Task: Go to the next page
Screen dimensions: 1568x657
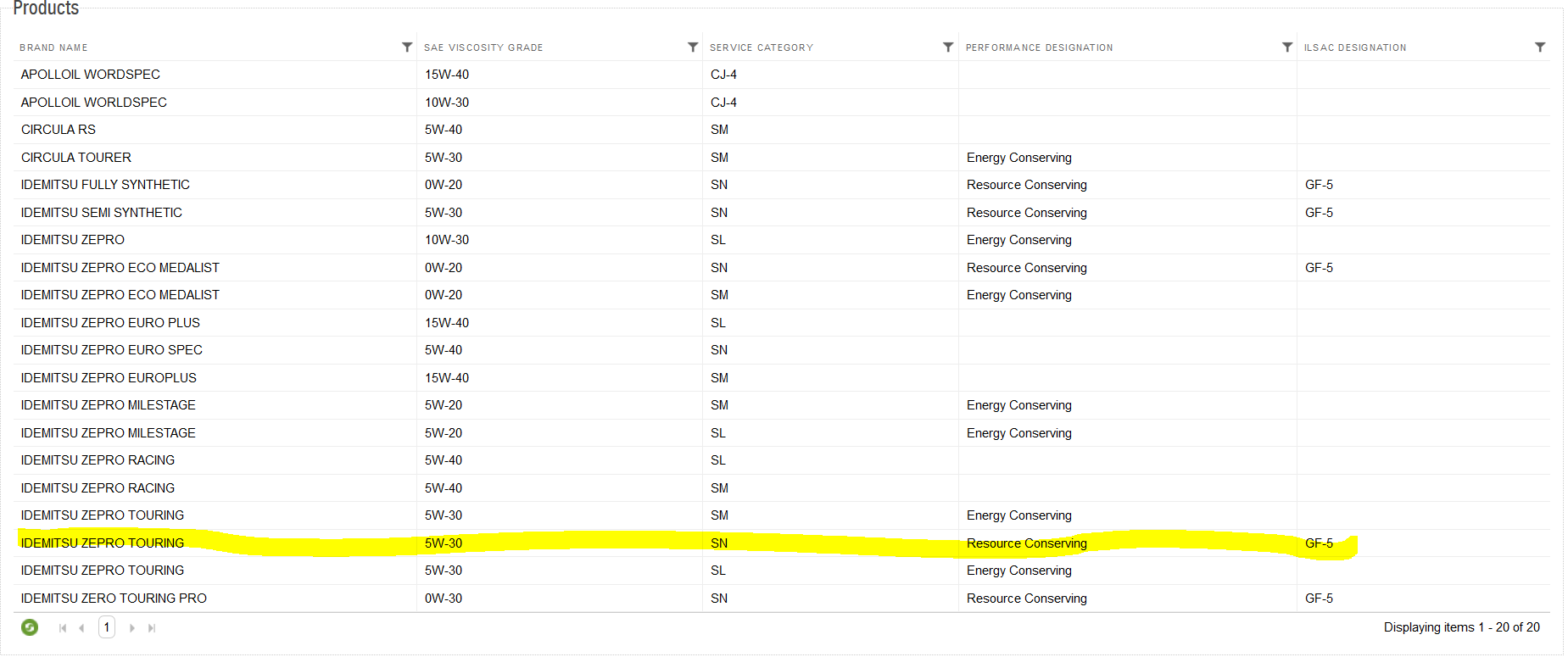Action: (x=131, y=628)
